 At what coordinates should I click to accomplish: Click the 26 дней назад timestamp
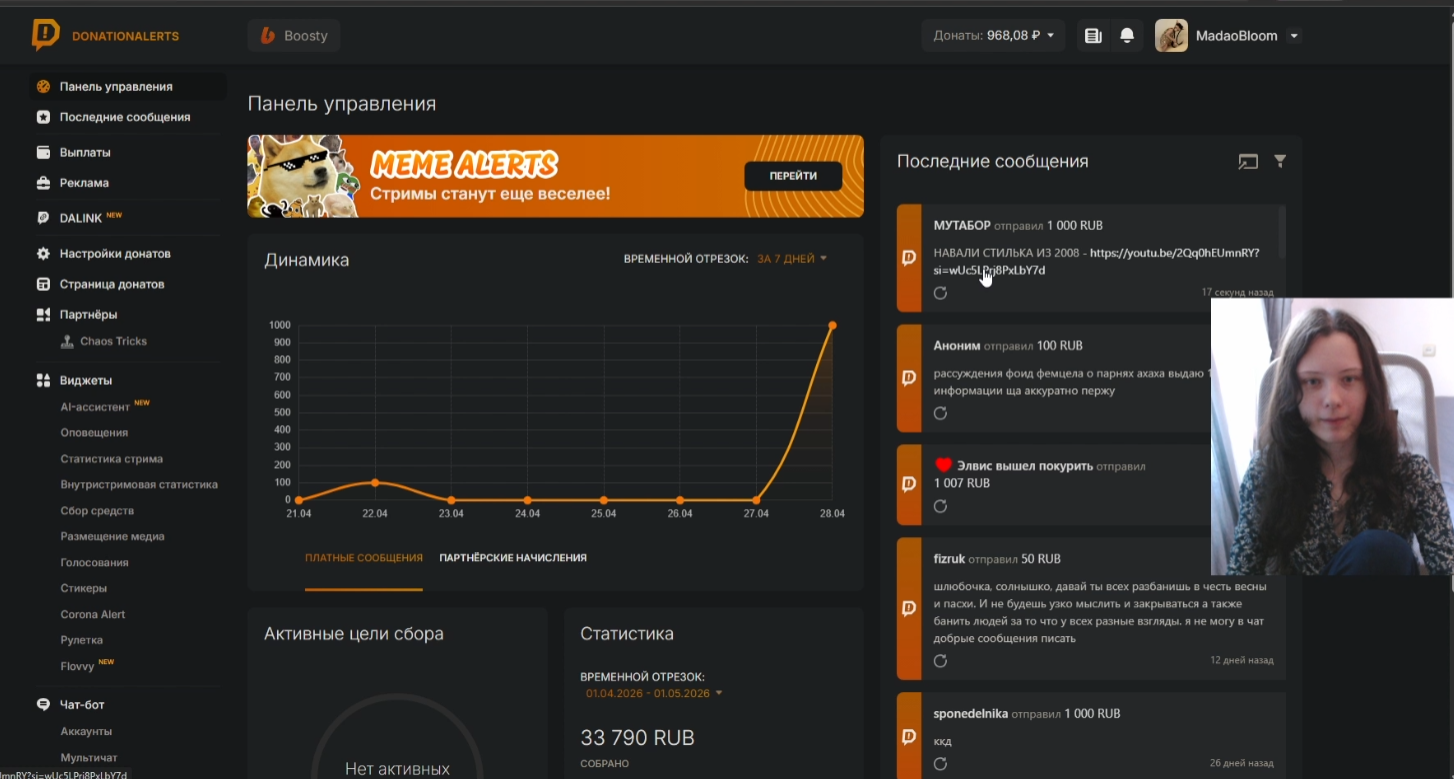click(1242, 764)
